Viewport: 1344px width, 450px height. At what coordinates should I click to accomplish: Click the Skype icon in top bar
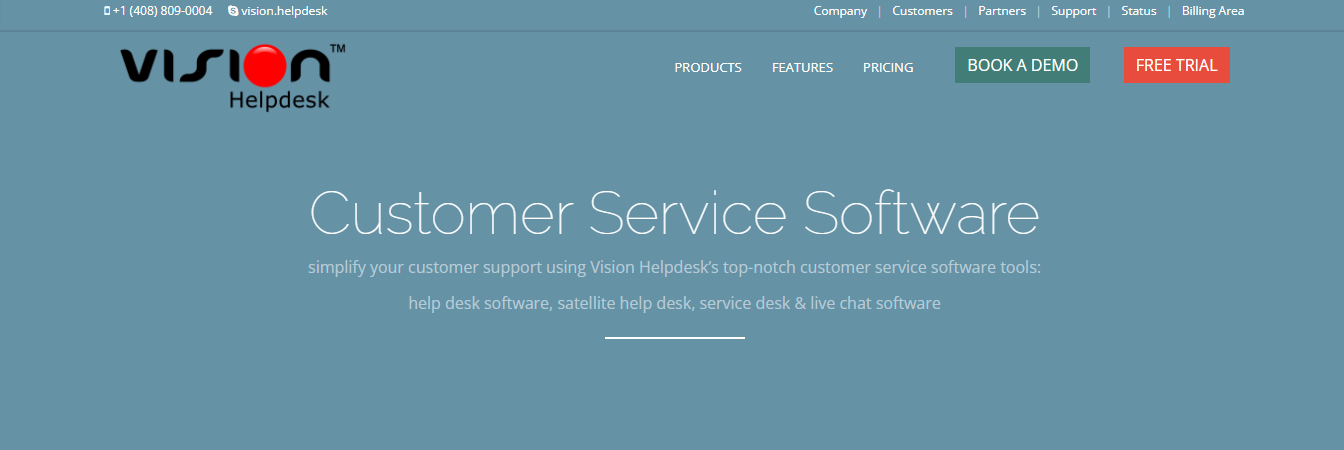click(233, 11)
